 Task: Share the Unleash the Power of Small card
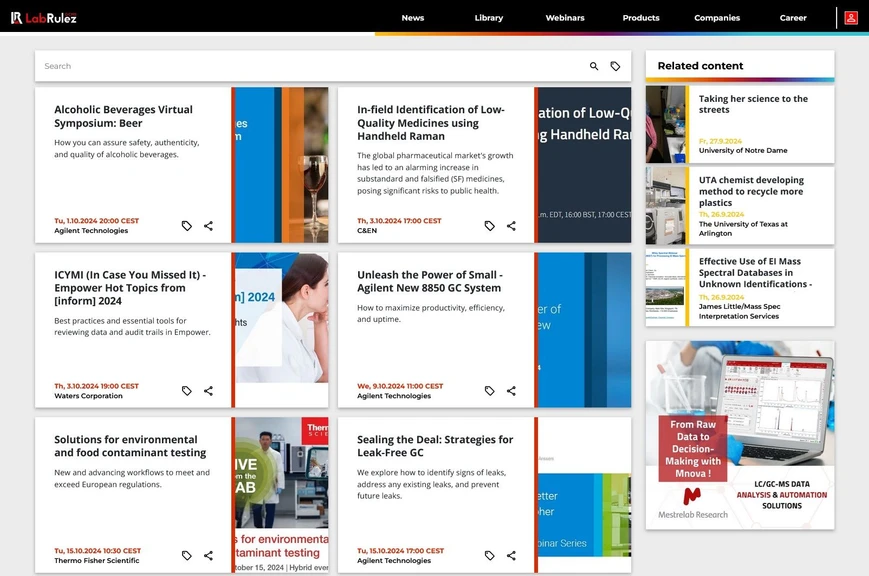pos(511,391)
